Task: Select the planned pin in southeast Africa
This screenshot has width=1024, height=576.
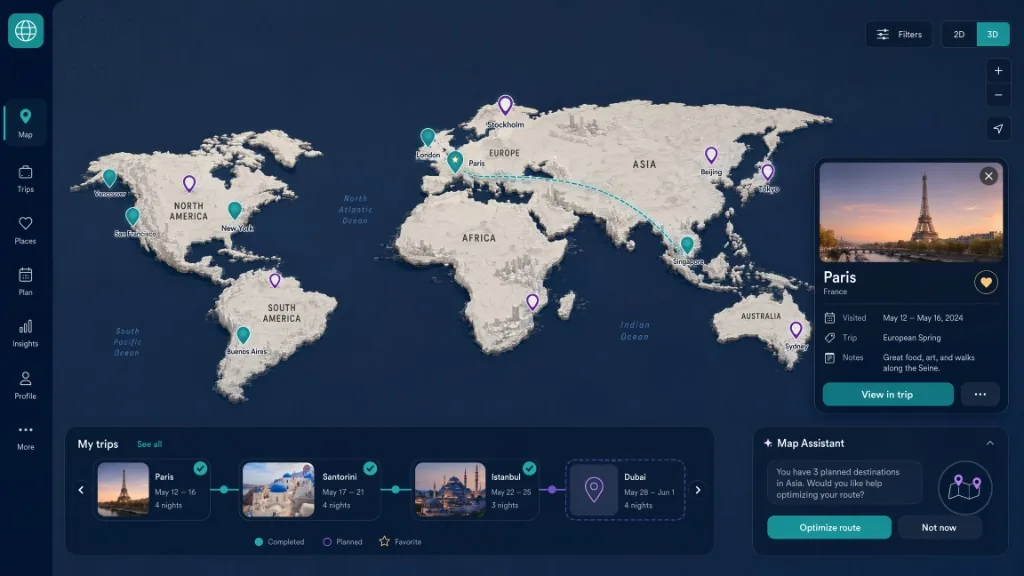Action: coord(532,302)
